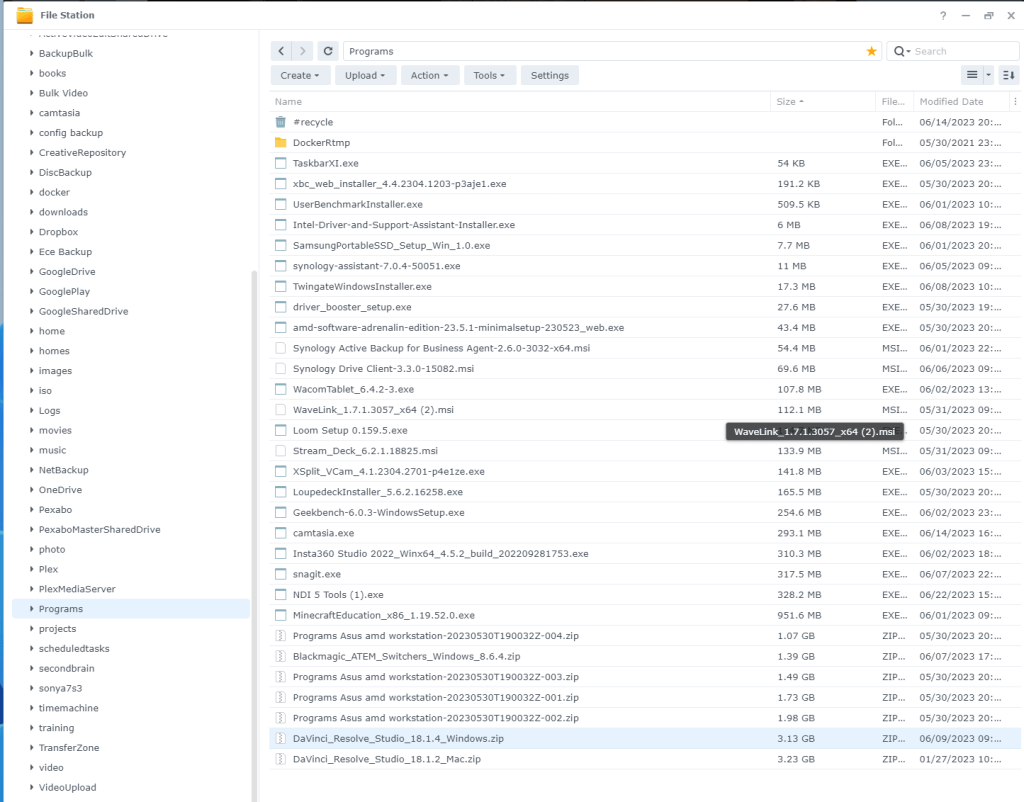This screenshot has height=802, width=1024.
Task: Click the TaskbarXI.exe file icon
Action: tap(281, 163)
